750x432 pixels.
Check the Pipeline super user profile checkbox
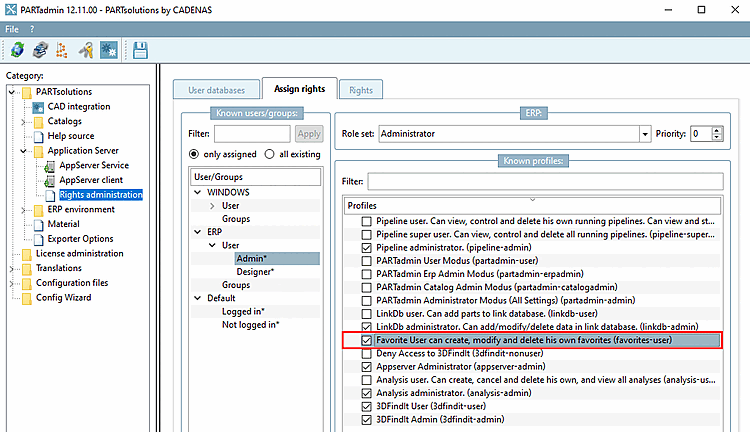(x=366, y=235)
